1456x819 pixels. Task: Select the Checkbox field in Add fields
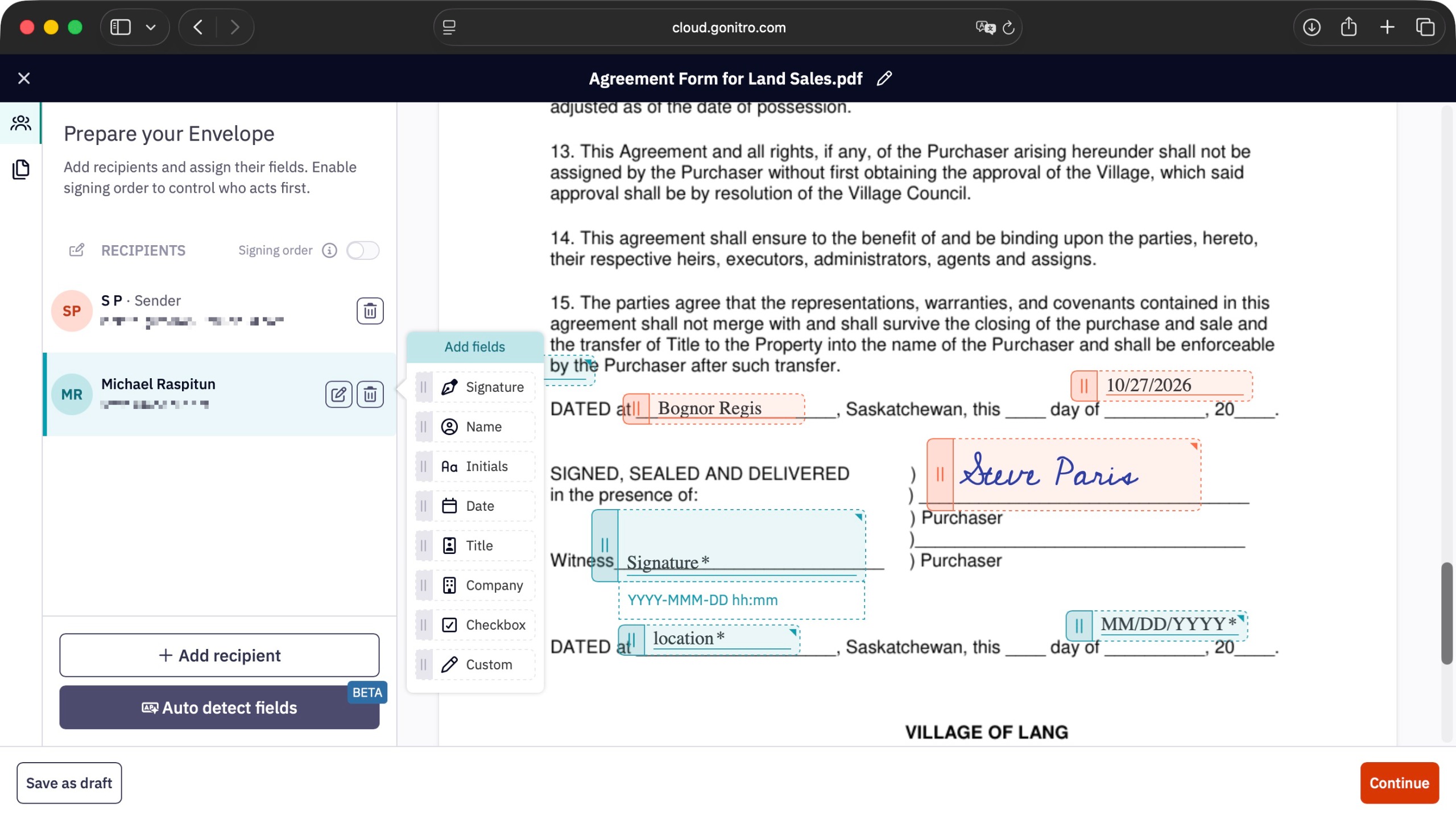[475, 625]
